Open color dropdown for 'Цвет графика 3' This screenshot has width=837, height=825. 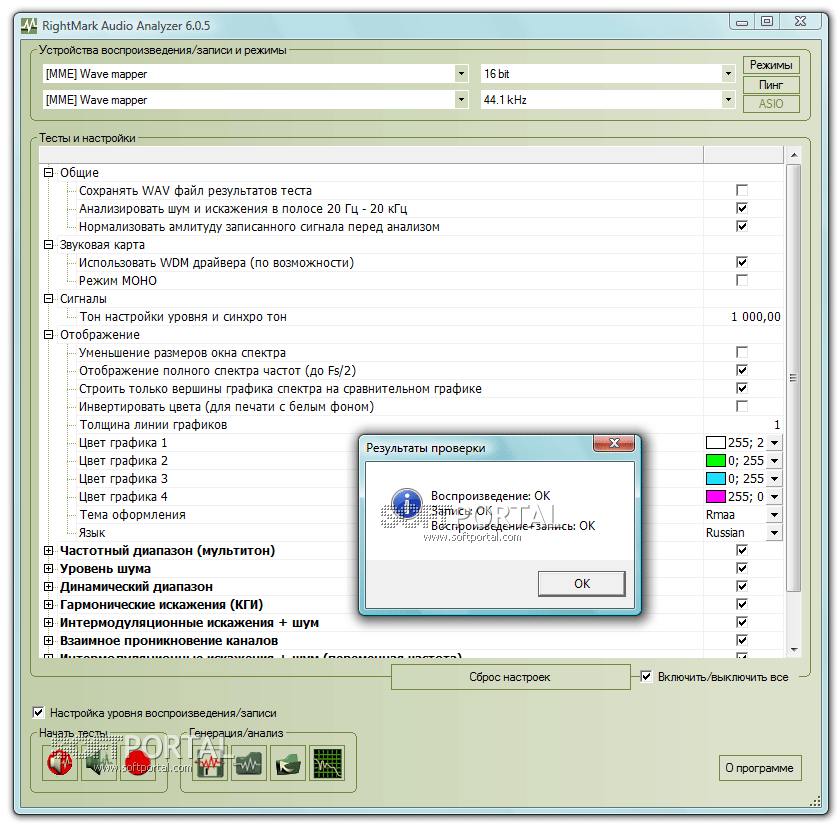pos(775,479)
